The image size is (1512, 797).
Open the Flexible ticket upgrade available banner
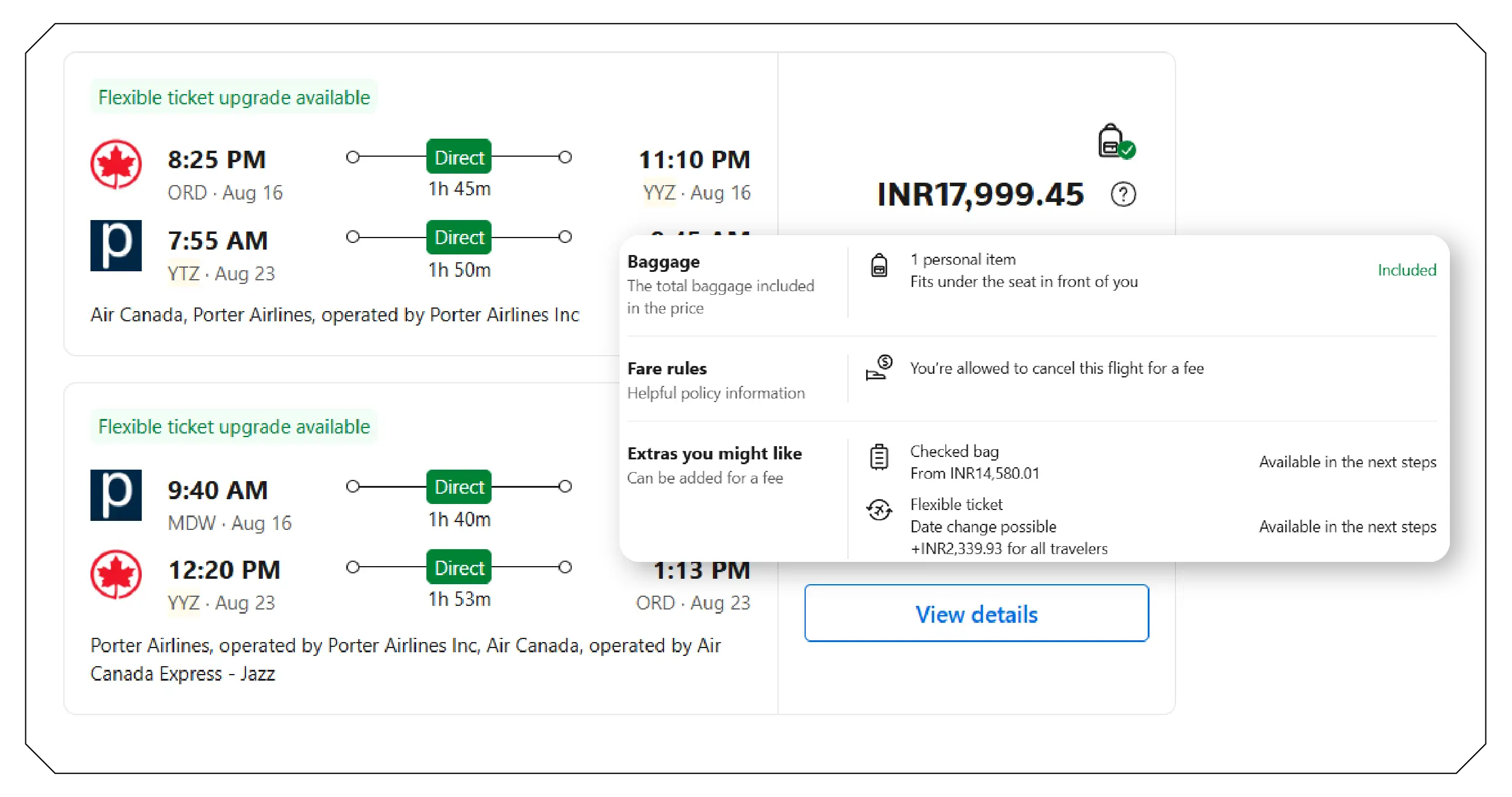[x=234, y=97]
